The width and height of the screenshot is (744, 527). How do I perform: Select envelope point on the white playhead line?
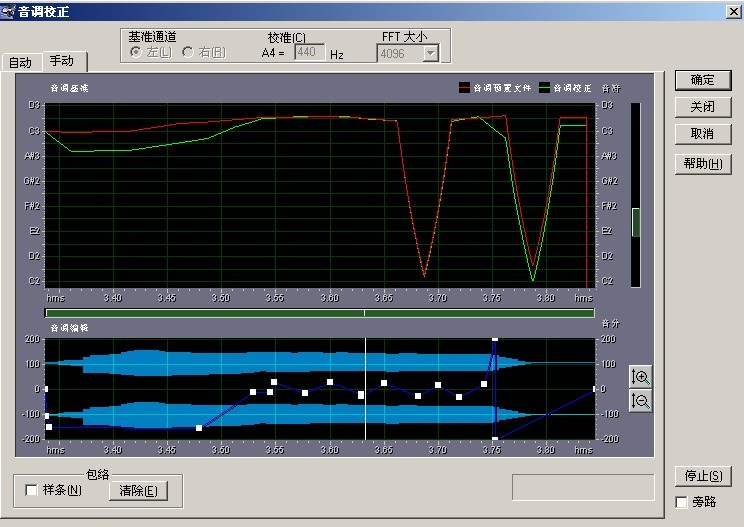coord(361,395)
